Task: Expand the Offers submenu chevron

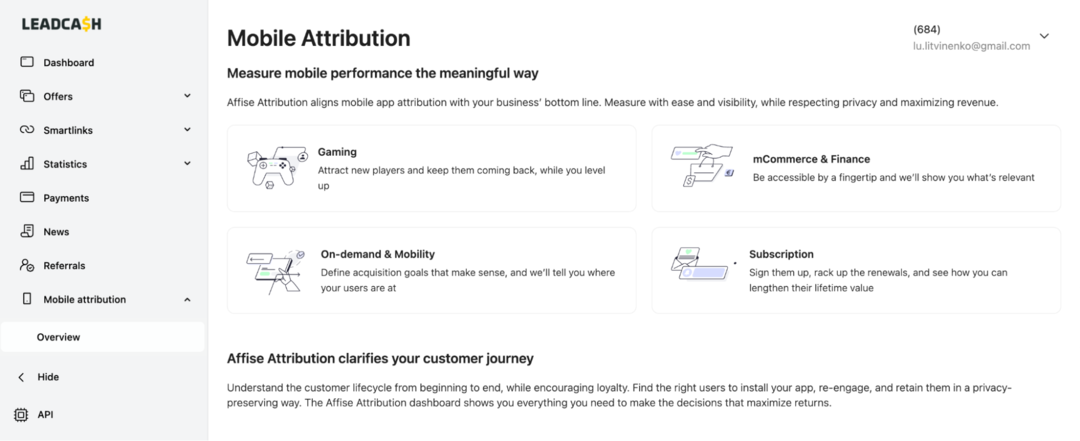Action: tap(187, 96)
